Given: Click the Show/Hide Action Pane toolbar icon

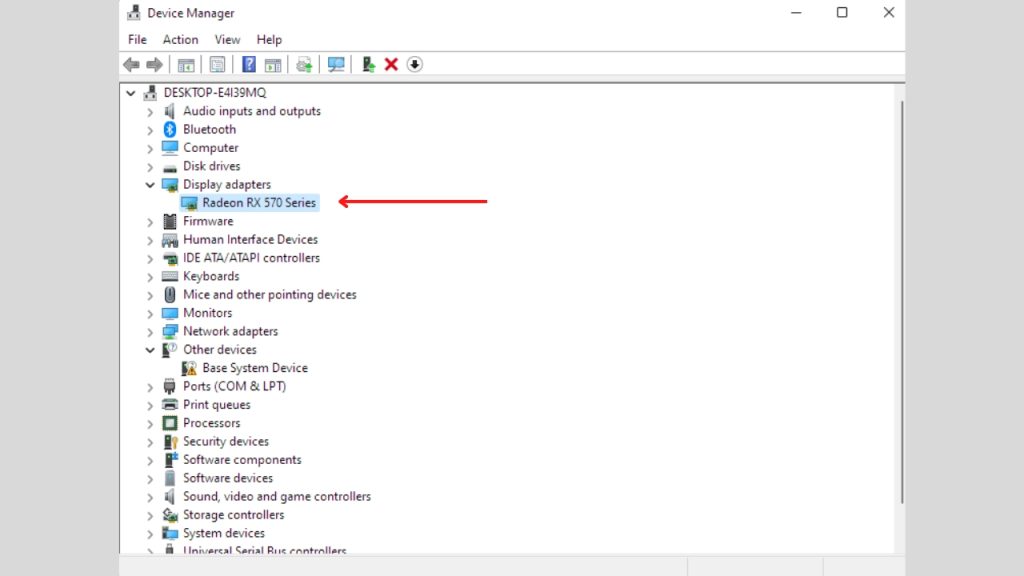Looking at the screenshot, I should click(x=273, y=65).
